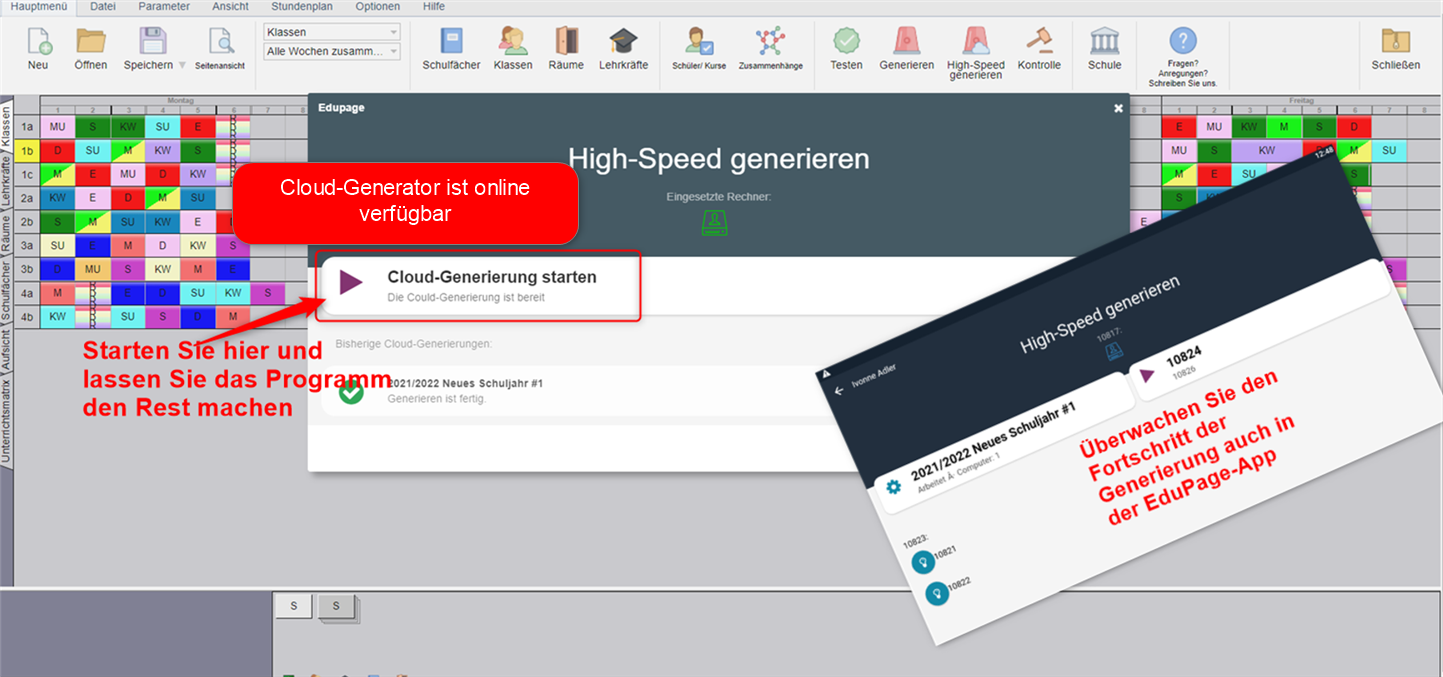Open the Kontrolle verification tool
The width and height of the screenshot is (1443, 677).
pyautogui.click(x=1039, y=48)
